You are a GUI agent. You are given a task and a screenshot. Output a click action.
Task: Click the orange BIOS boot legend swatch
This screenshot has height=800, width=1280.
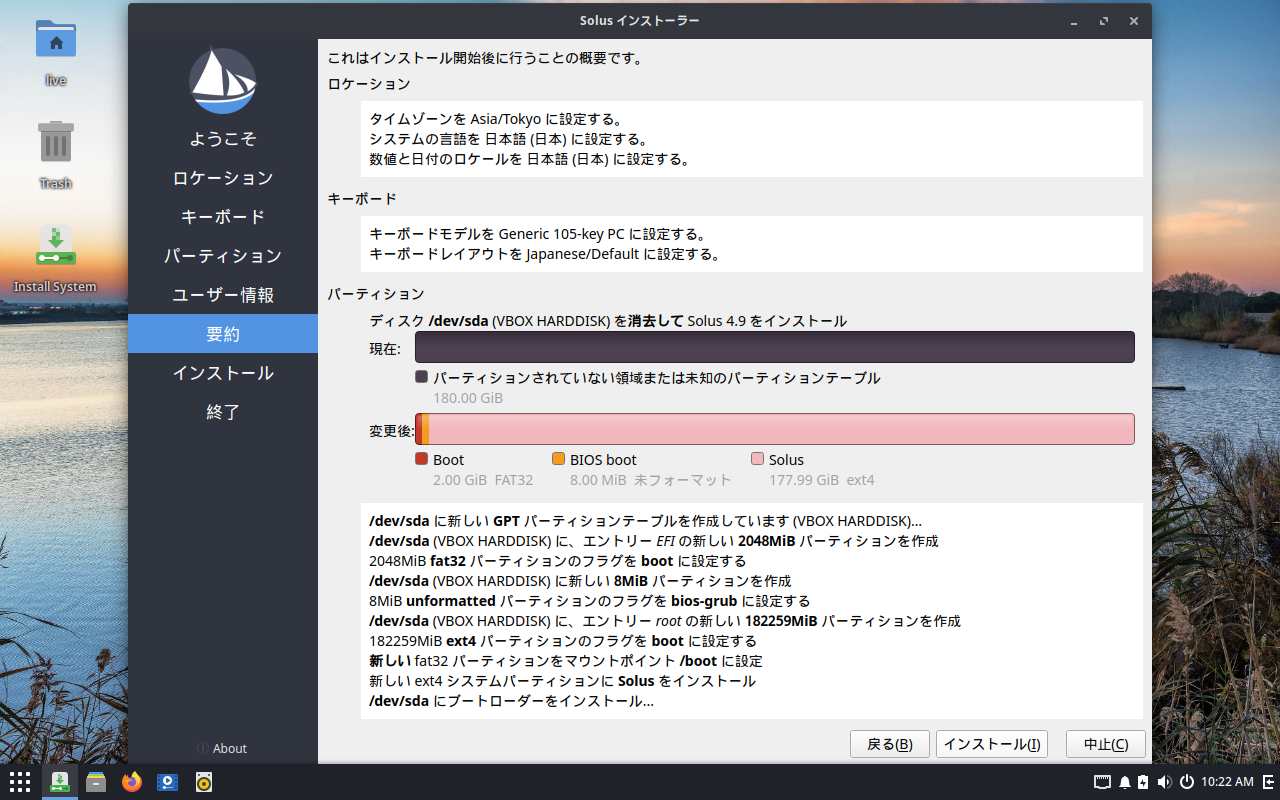[x=558, y=459]
